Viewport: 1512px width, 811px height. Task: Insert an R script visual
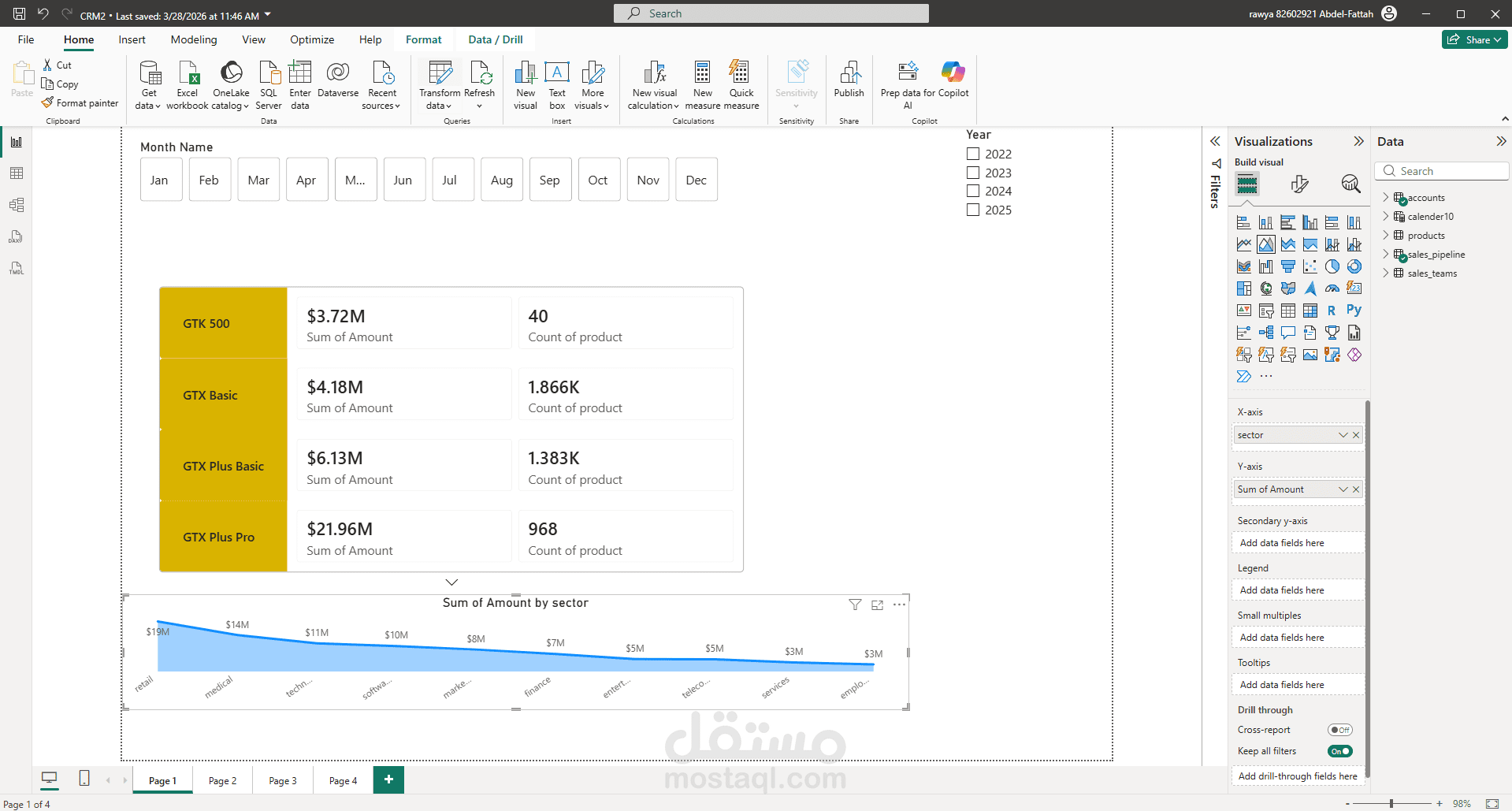coord(1332,311)
